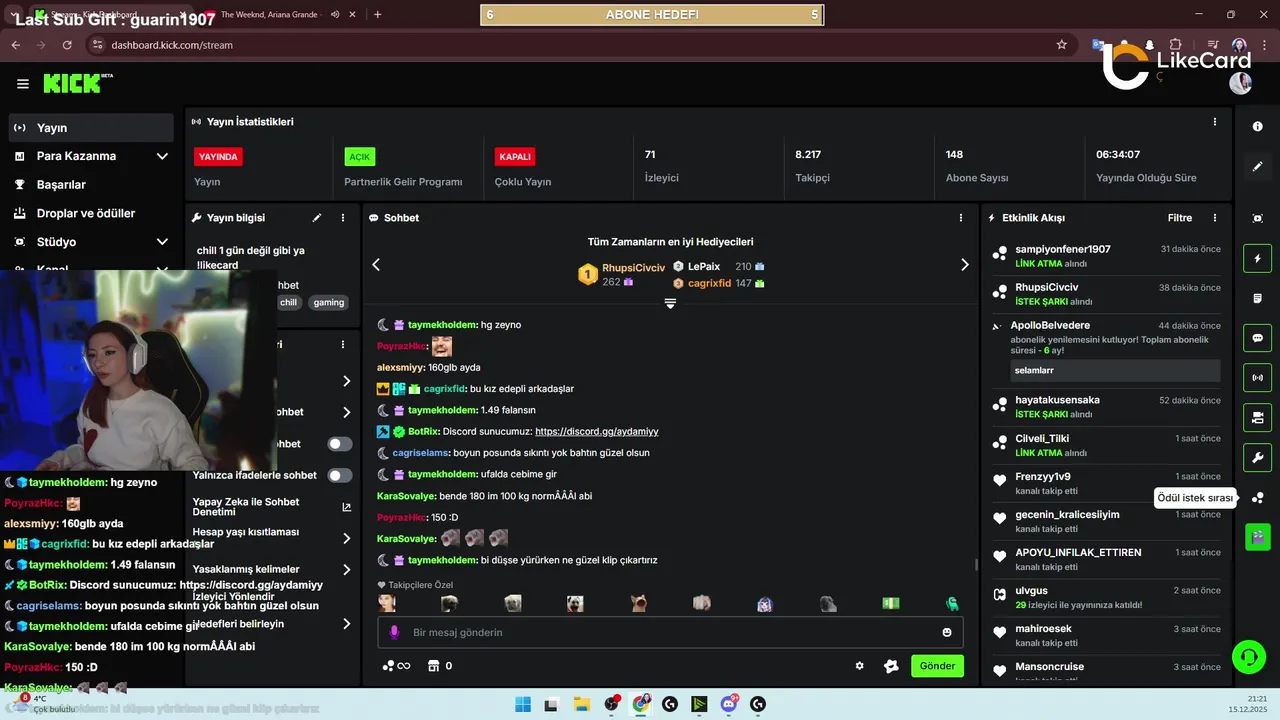The height and width of the screenshot is (720, 1280).
Task: Open the green headset support button
Action: [x=1248, y=657]
